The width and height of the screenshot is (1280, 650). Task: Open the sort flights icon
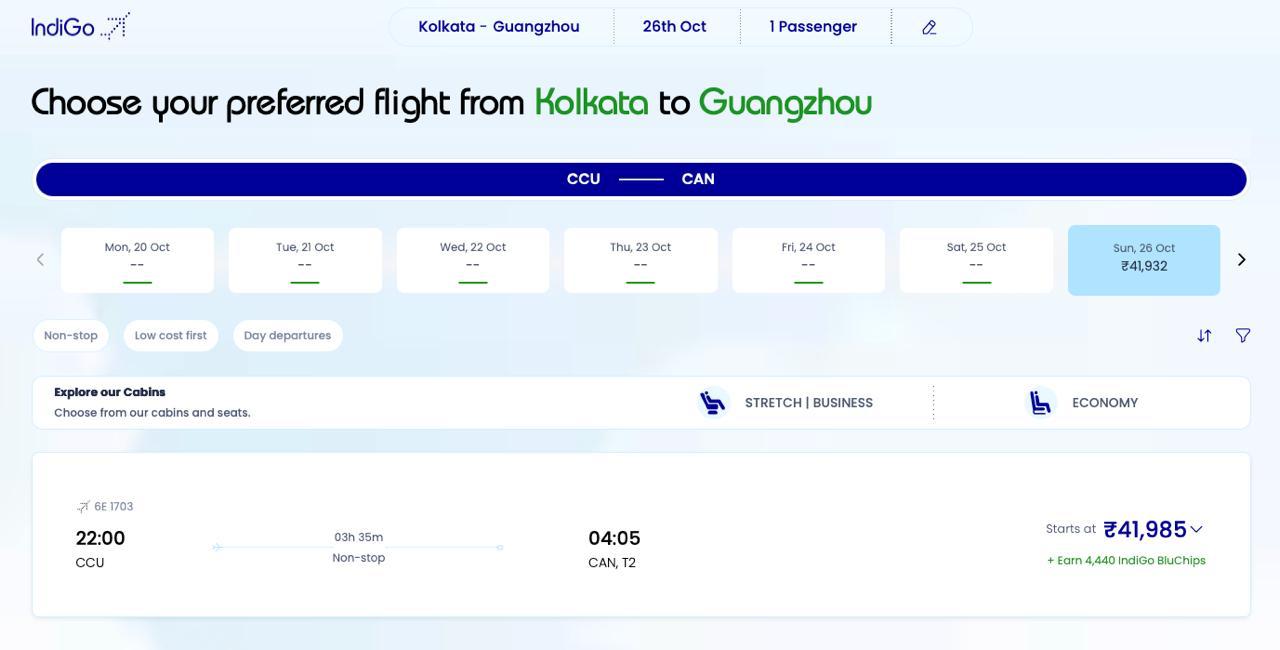(x=1204, y=336)
